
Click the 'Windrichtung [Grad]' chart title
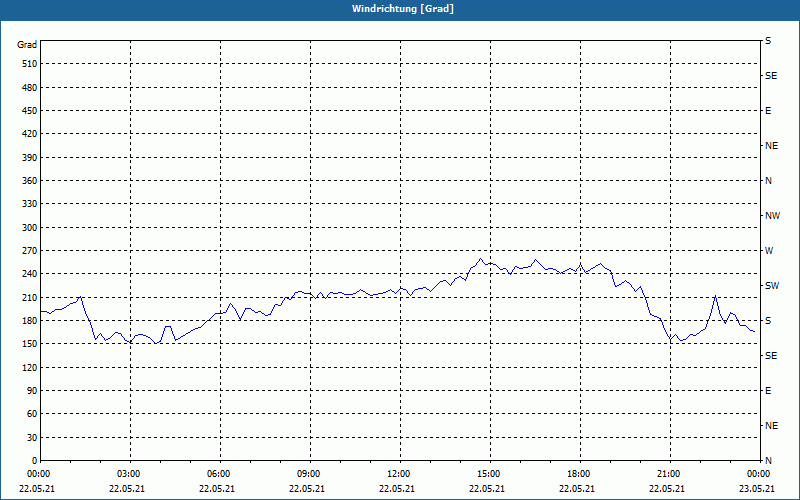tap(403, 9)
